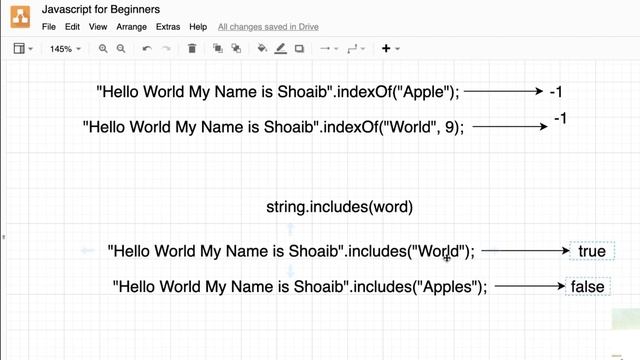Select the indexOf("World", 9) text line
Viewport: 640px width, 360px height.
273,127
